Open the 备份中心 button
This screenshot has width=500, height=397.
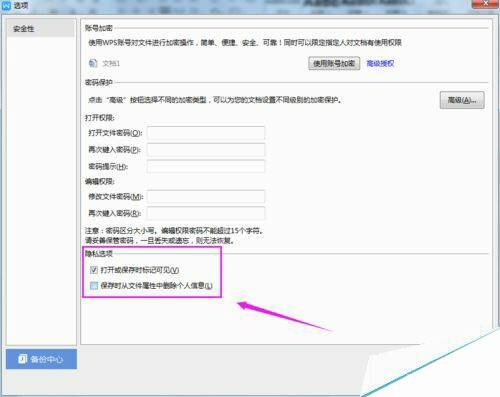pos(41,359)
